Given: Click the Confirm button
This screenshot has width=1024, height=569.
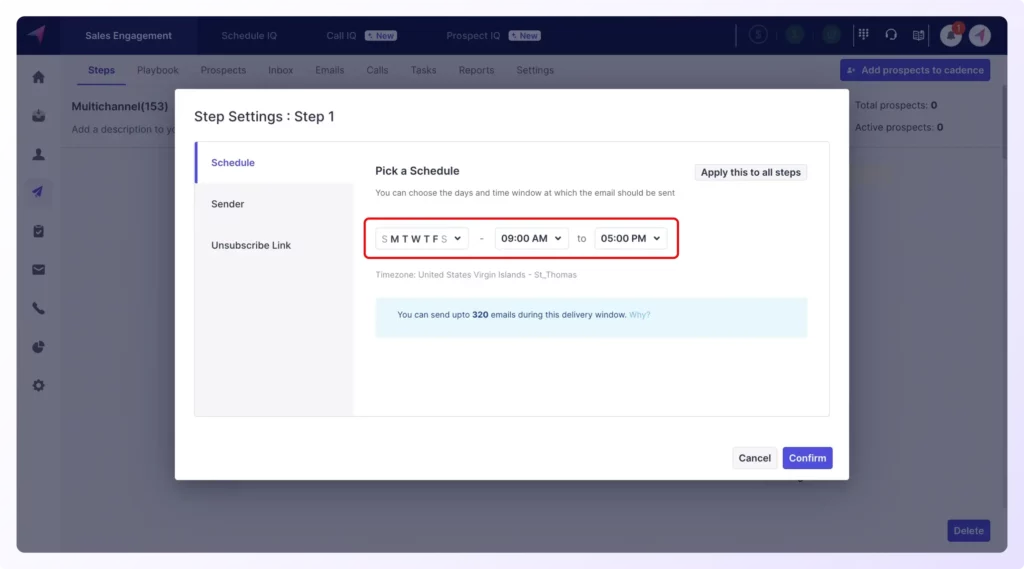Looking at the screenshot, I should (807, 458).
